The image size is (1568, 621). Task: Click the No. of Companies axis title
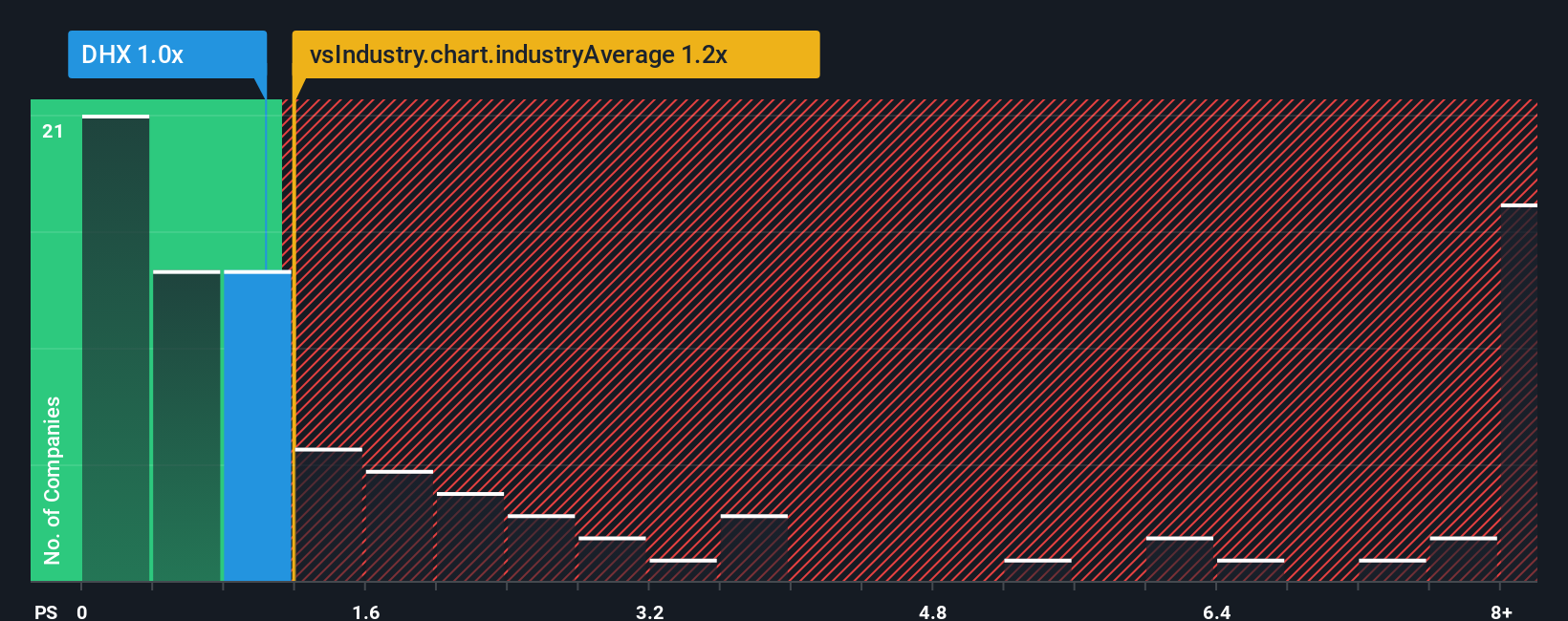53,480
